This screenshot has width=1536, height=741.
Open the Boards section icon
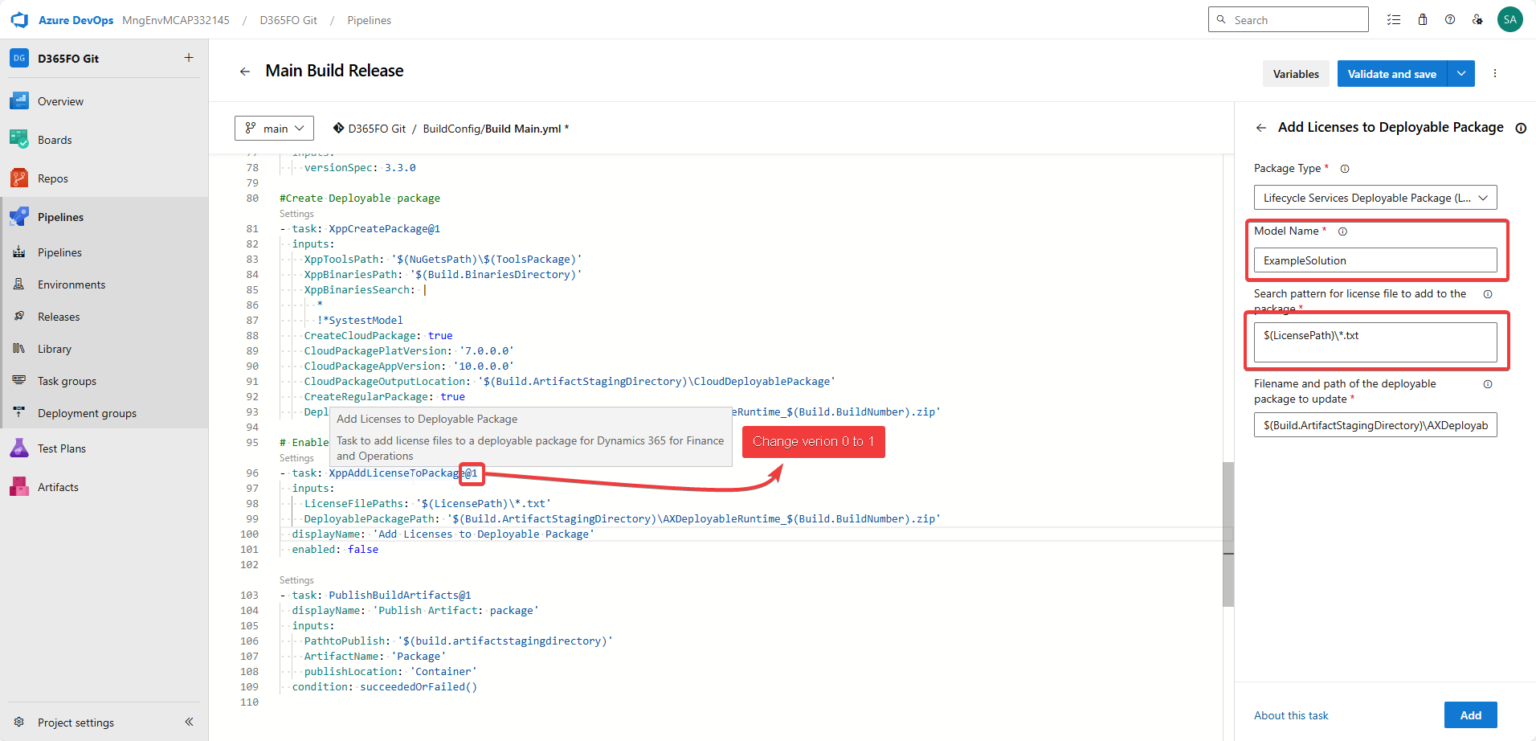coord(19,140)
